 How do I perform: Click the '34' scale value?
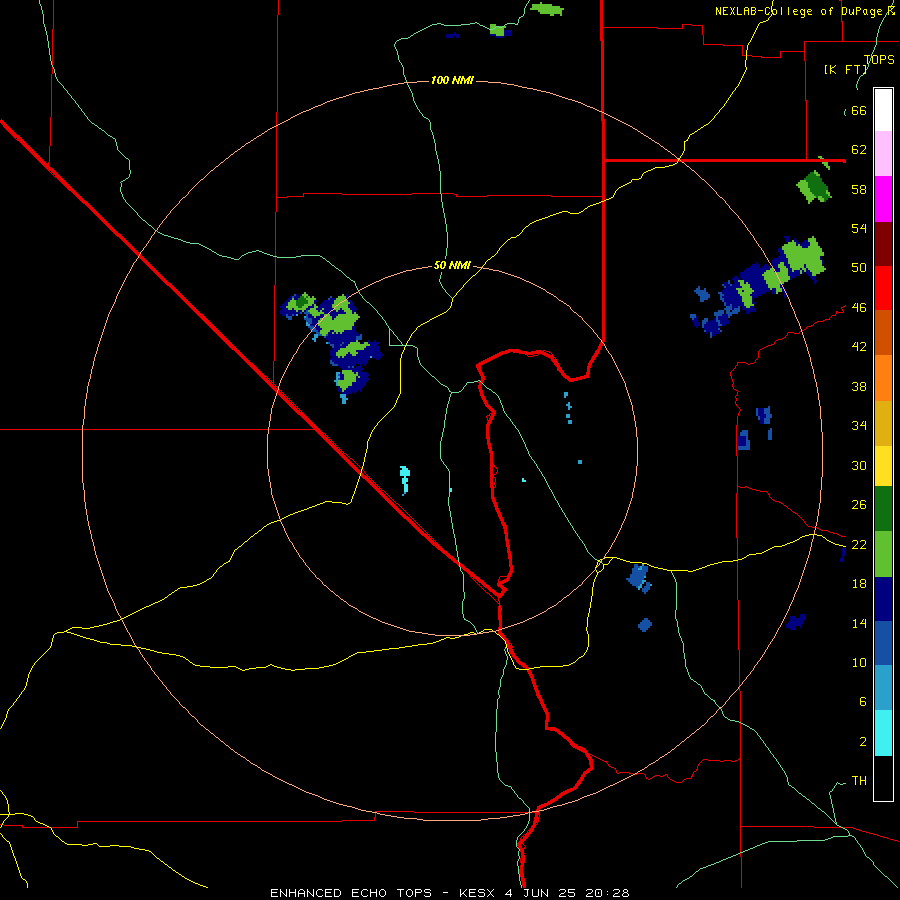[x=859, y=426]
